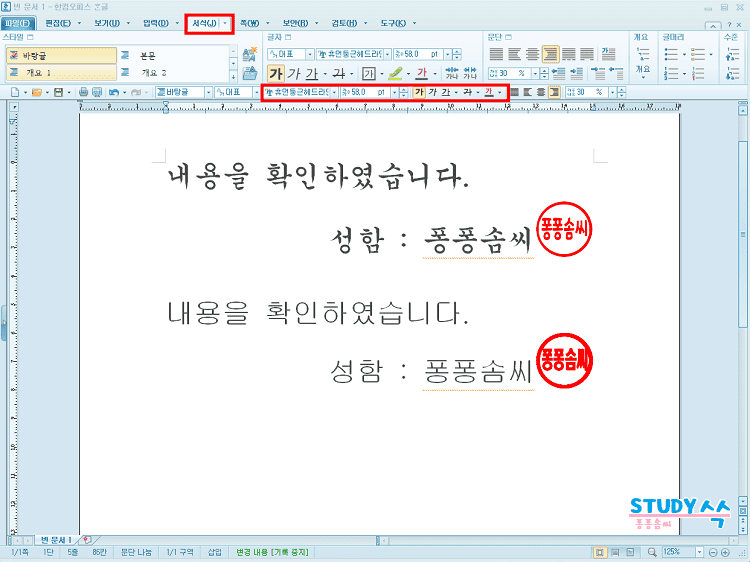This screenshot has width=750, height=562.
Task: Apply the highlighter pen color
Action: click(396, 74)
